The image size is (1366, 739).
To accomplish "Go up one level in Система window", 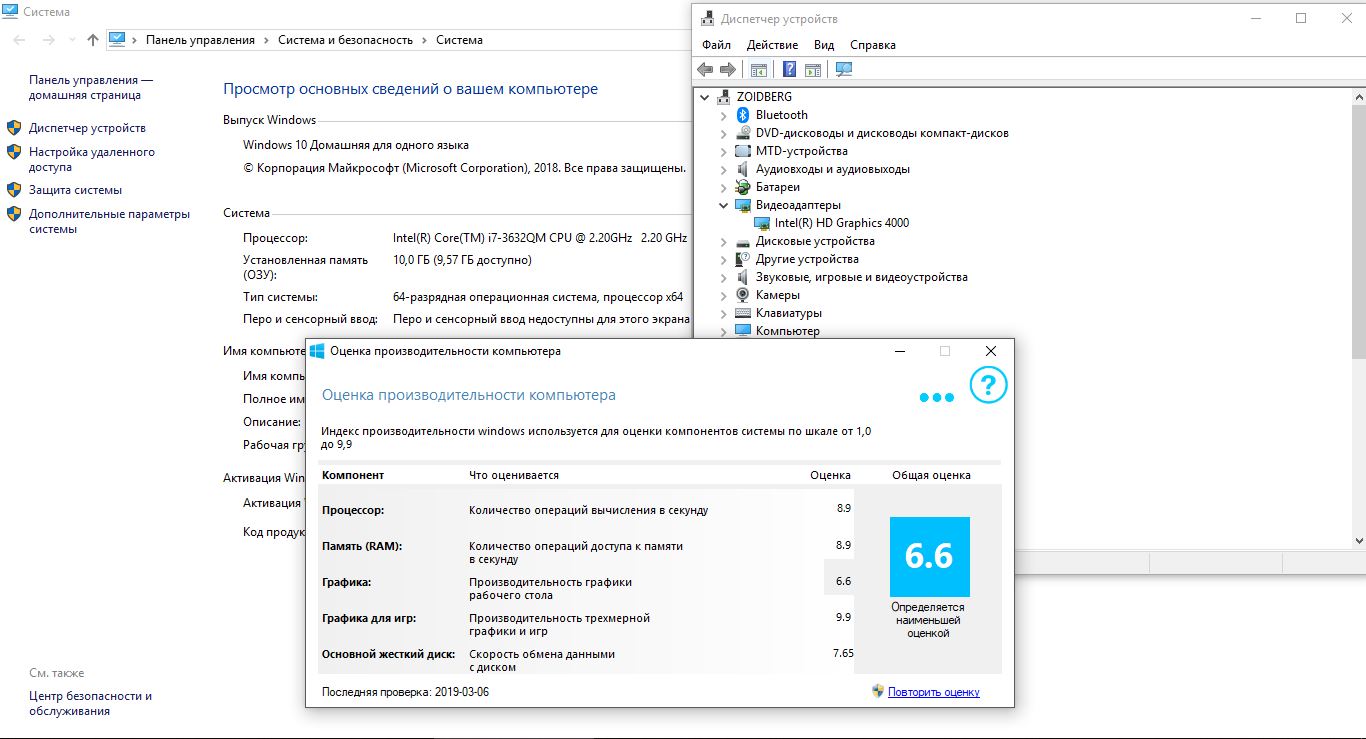I will pos(93,40).
